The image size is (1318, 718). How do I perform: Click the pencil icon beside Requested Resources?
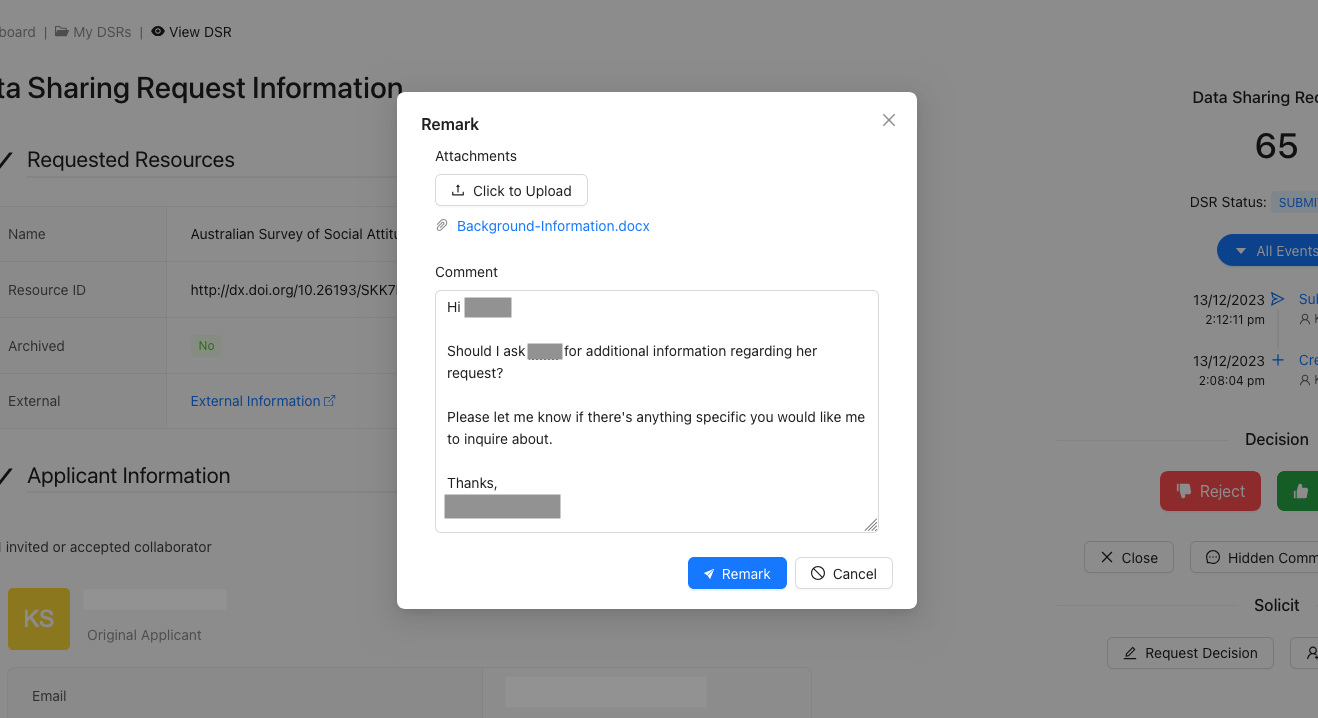[6, 160]
